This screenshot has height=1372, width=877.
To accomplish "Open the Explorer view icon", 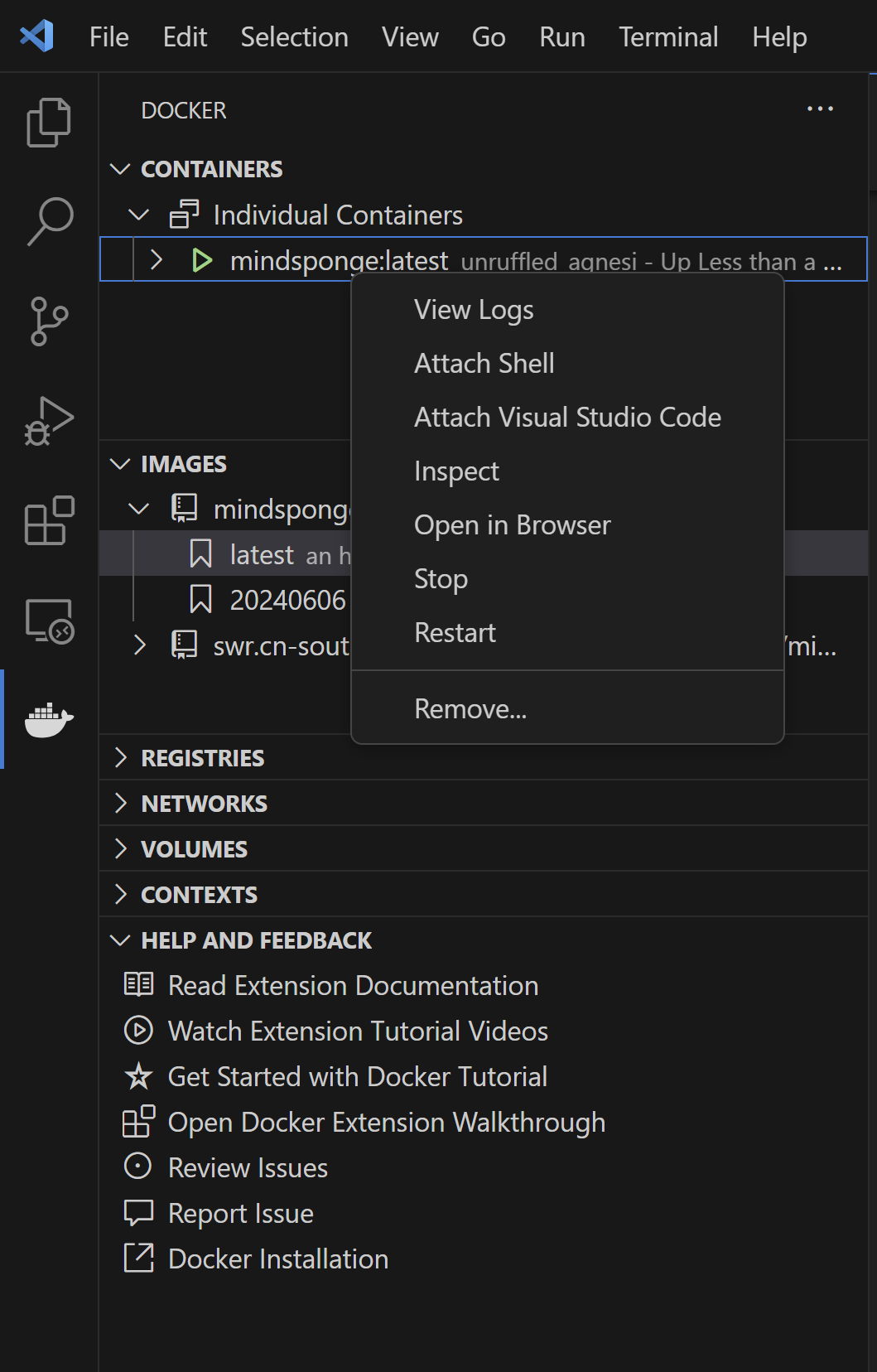I will tap(49, 123).
